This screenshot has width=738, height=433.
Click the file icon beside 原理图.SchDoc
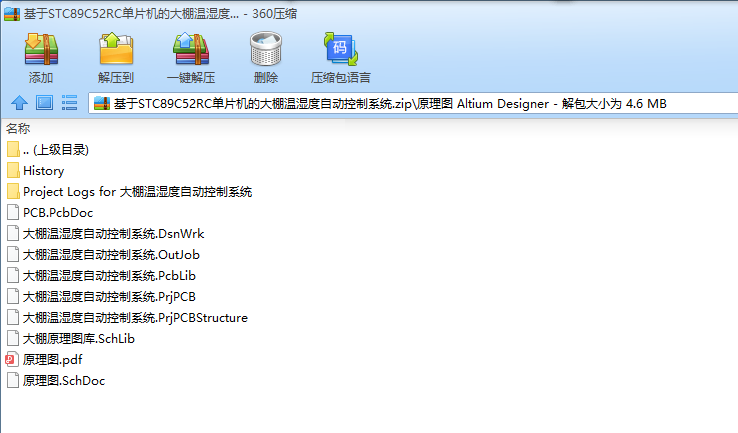point(13,380)
